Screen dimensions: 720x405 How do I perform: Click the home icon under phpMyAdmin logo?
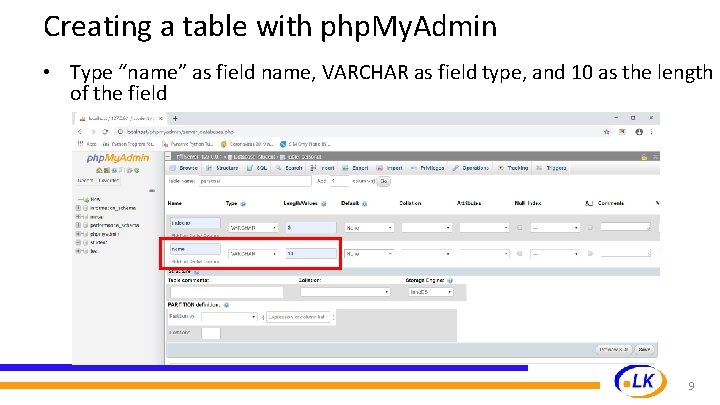98,170
